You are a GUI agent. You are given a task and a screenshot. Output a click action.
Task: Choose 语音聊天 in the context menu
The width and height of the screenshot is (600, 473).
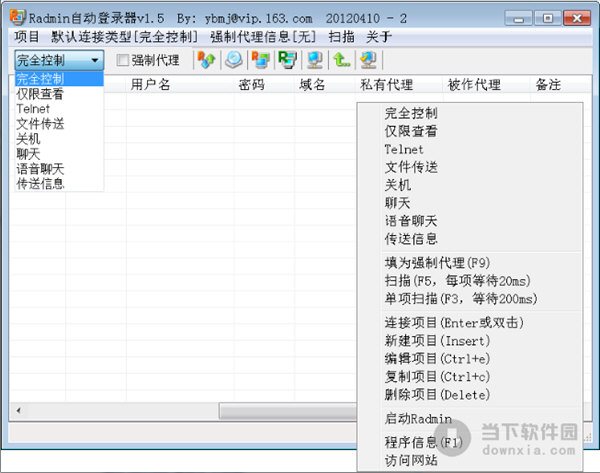[x=470, y=221]
